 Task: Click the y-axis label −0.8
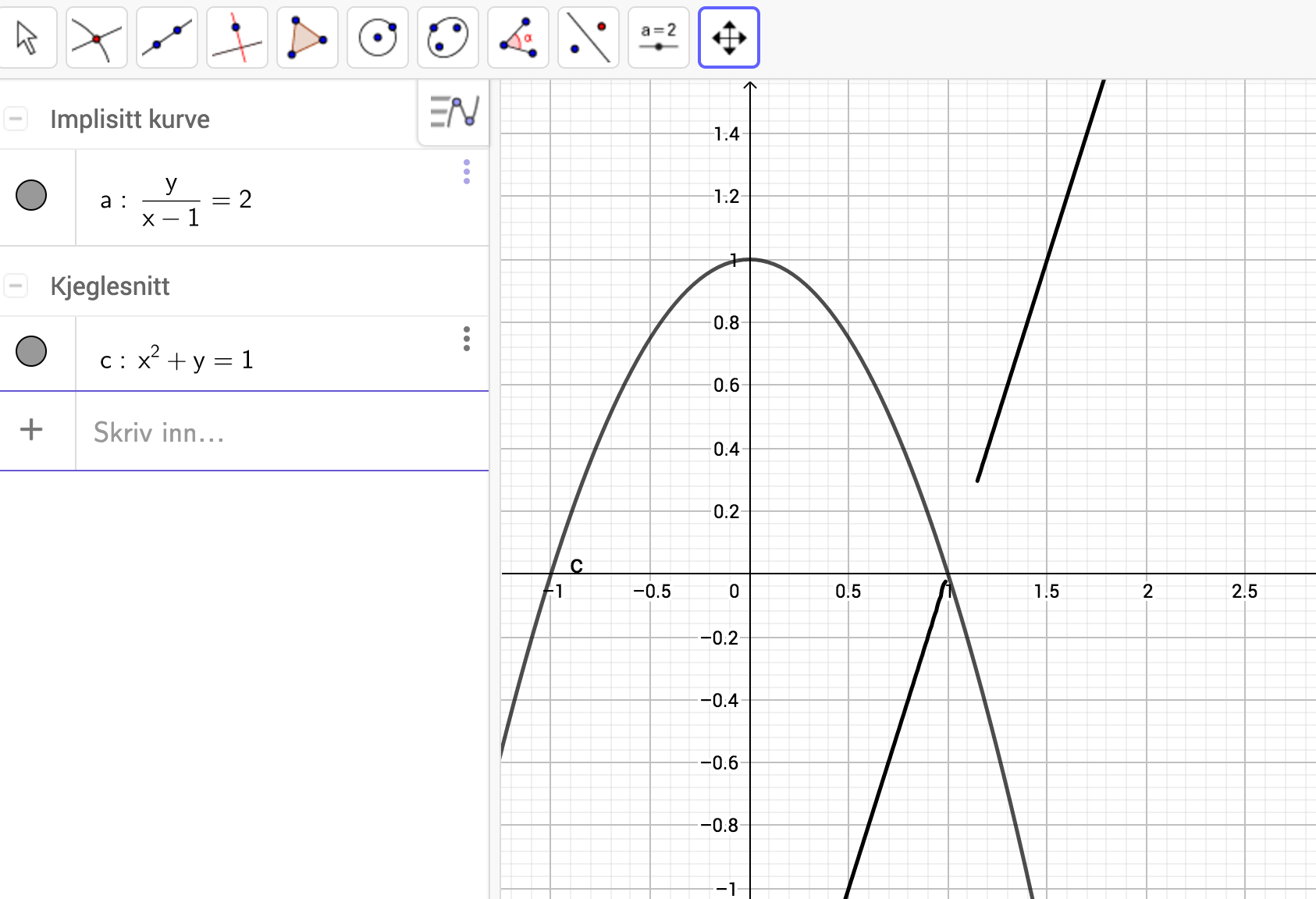[720, 826]
